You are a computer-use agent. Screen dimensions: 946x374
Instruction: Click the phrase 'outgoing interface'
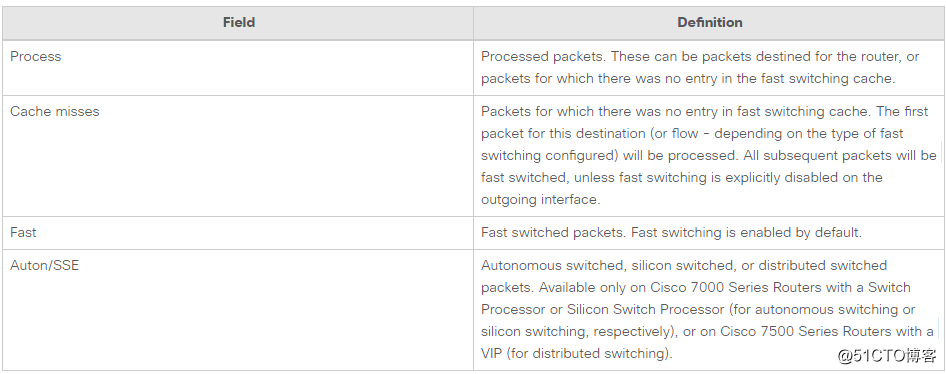click(539, 200)
